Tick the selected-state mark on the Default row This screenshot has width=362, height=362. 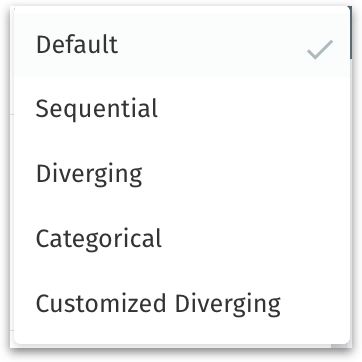tap(320, 50)
